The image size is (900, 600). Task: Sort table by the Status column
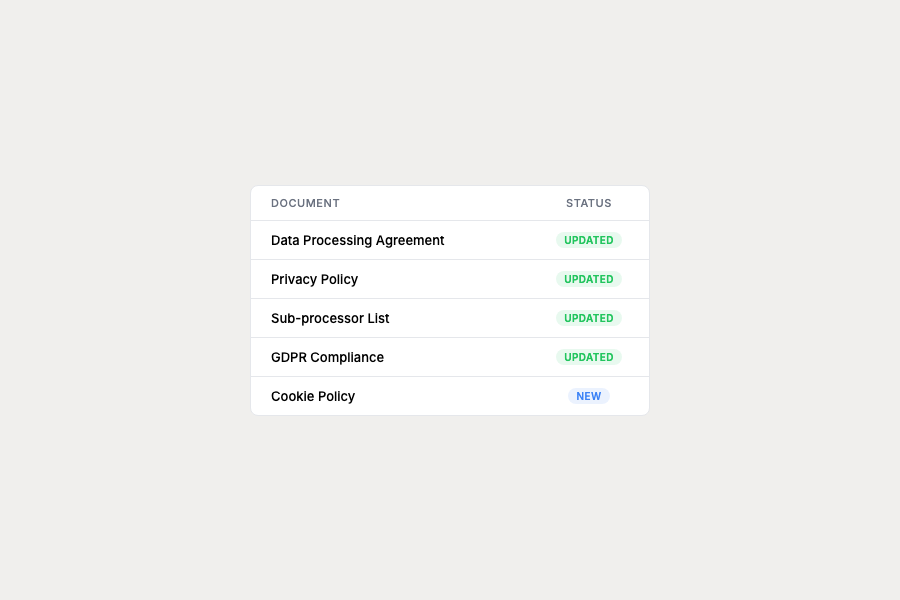[x=588, y=203]
